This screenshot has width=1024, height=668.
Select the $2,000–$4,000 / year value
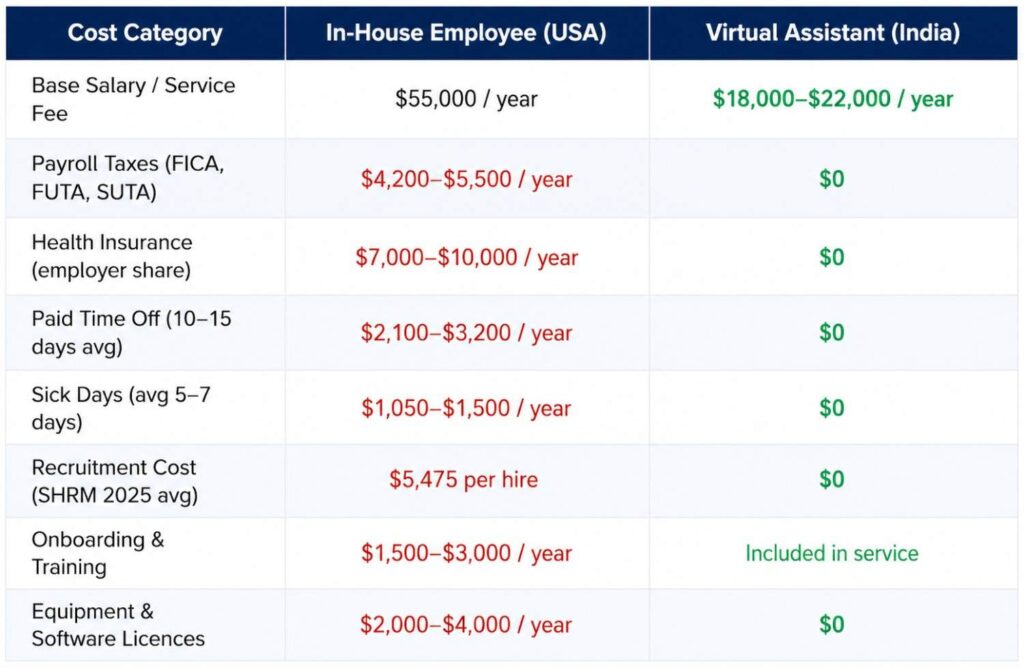(x=466, y=625)
